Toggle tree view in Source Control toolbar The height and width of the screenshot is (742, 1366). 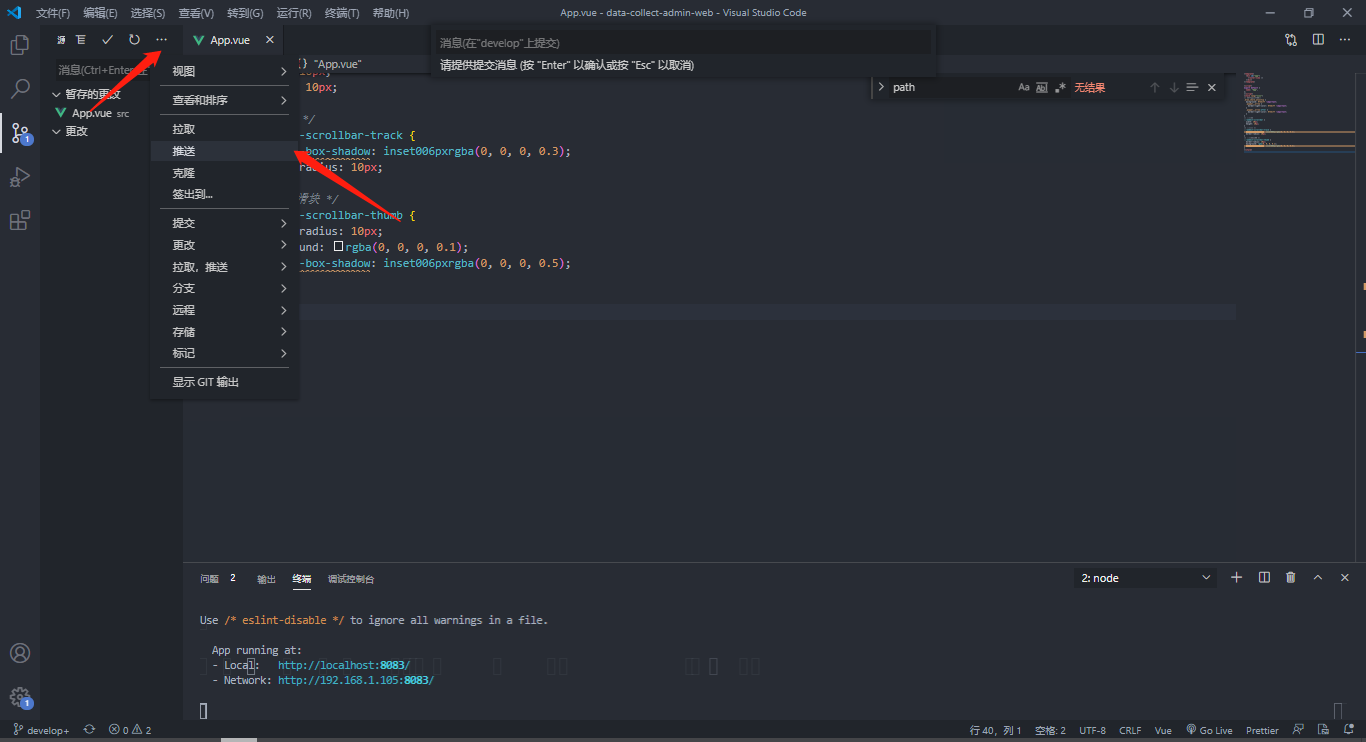click(81, 40)
